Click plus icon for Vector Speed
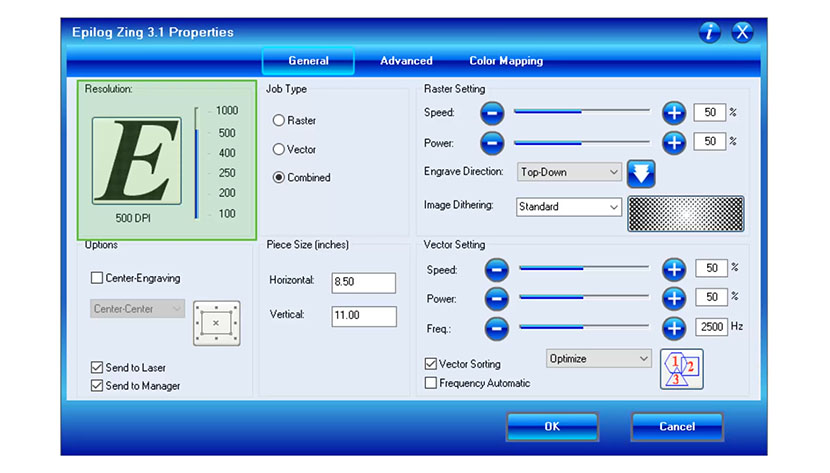 click(674, 269)
